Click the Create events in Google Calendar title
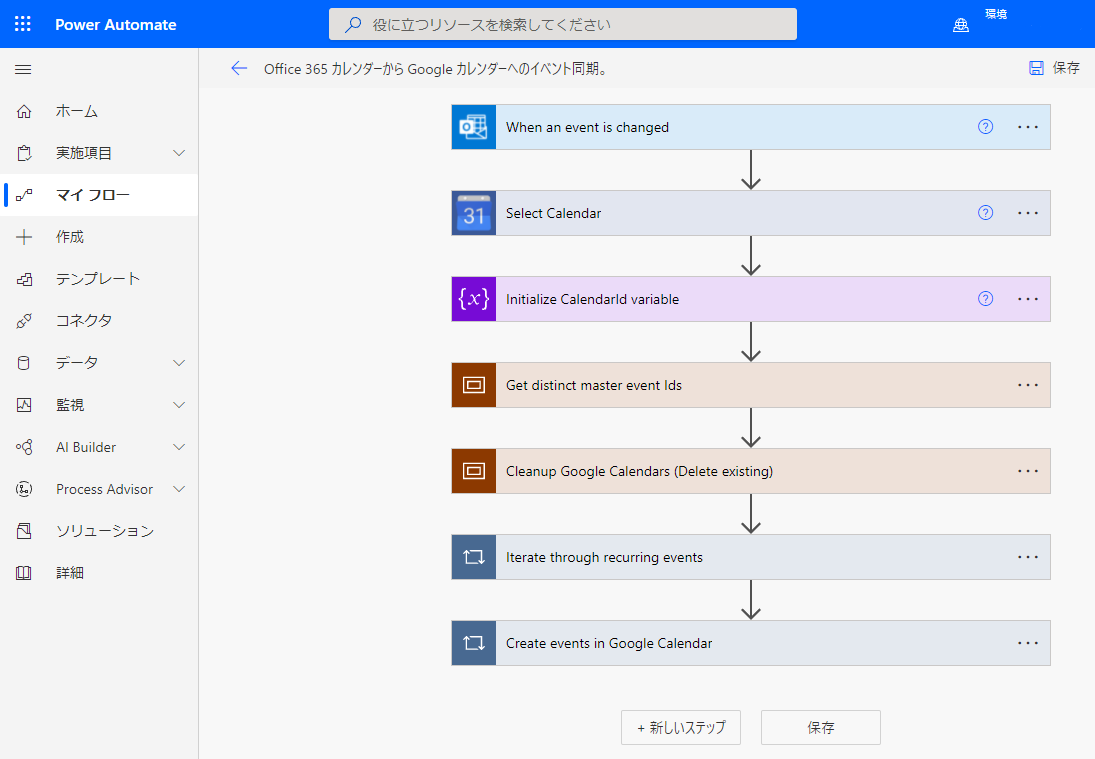This screenshot has width=1095, height=759. pos(609,643)
